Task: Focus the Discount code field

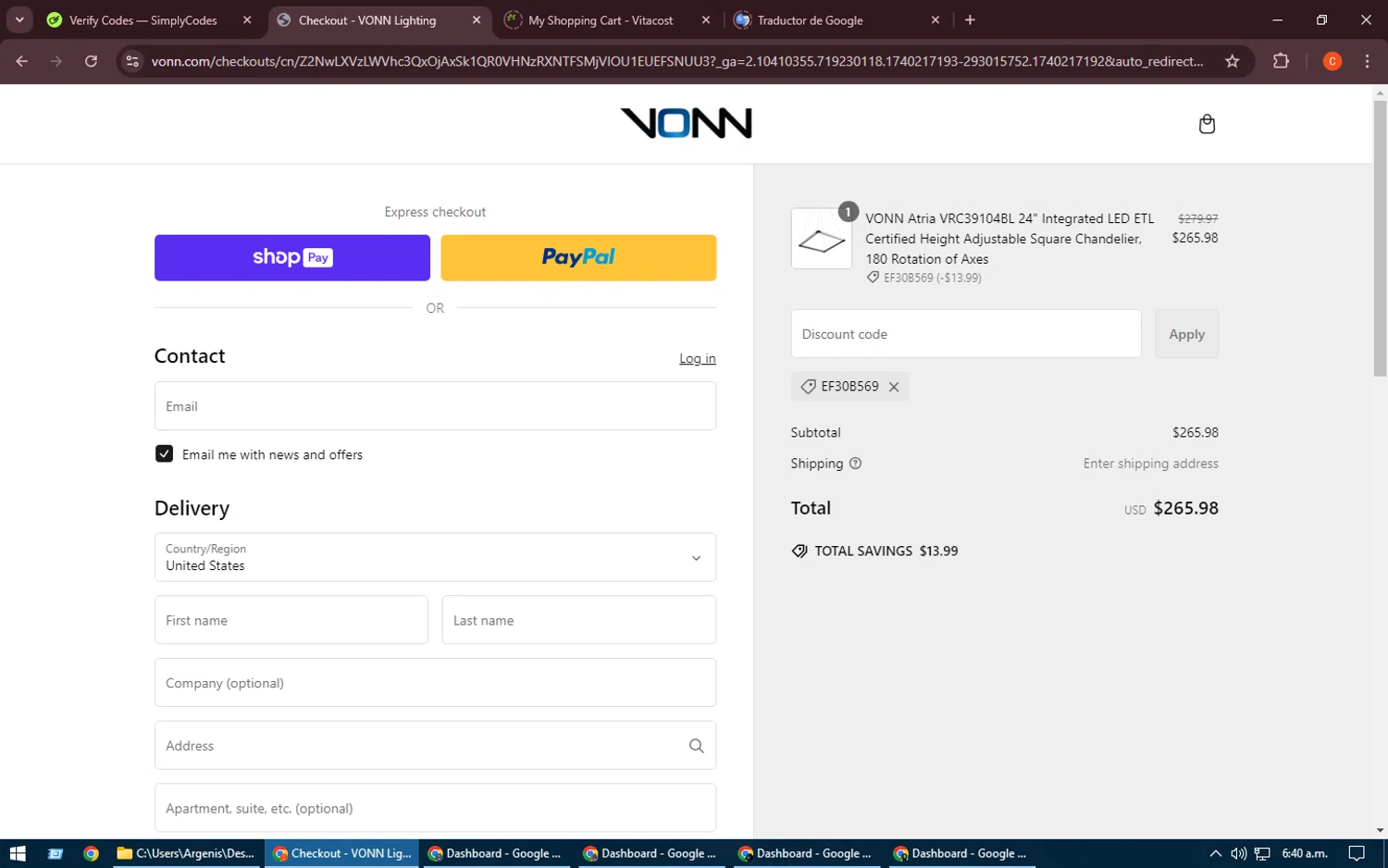Action: (x=966, y=334)
